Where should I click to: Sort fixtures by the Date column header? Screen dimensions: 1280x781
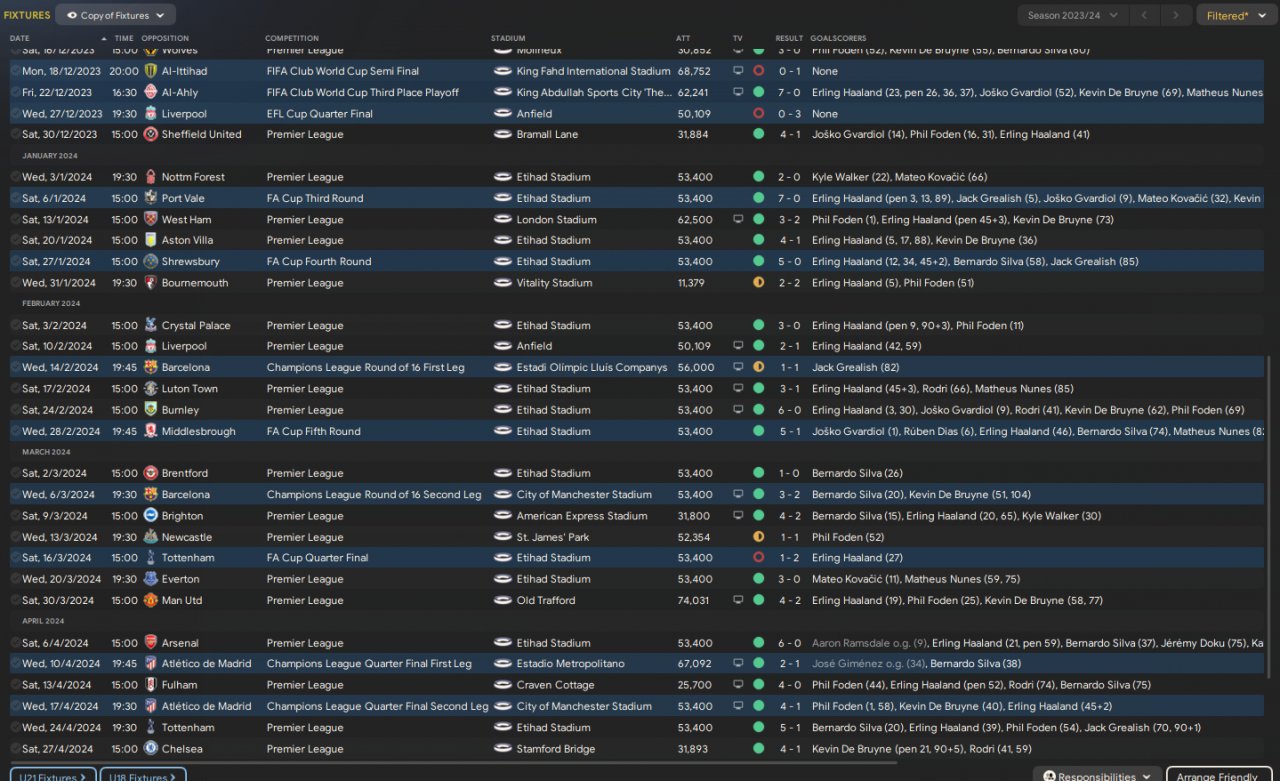pyautogui.click(x=20, y=38)
